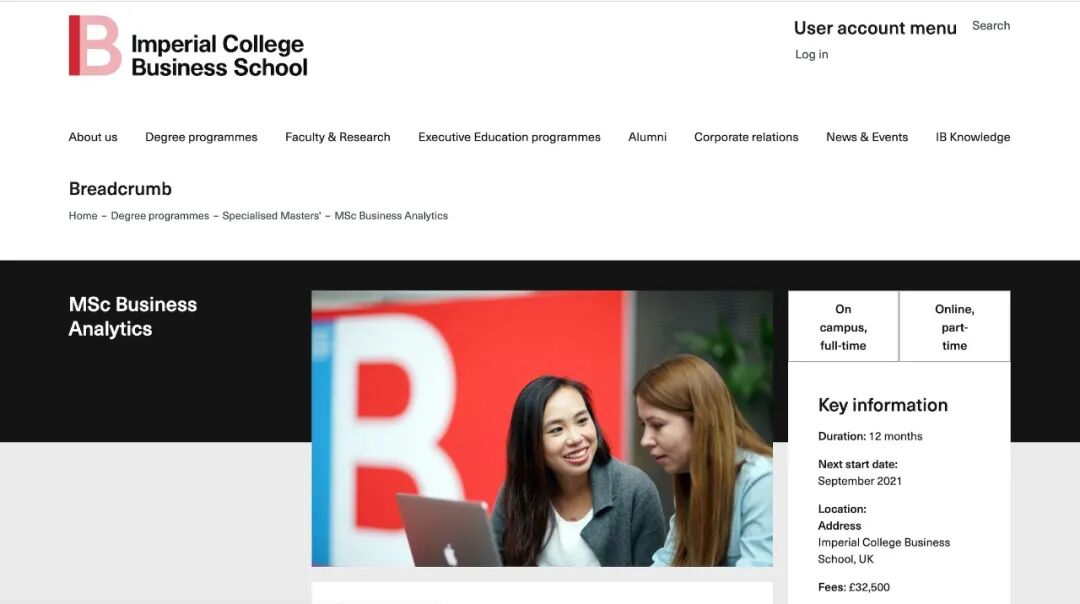The image size is (1080, 604).
Task: Go to the Home breadcrumb link
Action: (83, 216)
